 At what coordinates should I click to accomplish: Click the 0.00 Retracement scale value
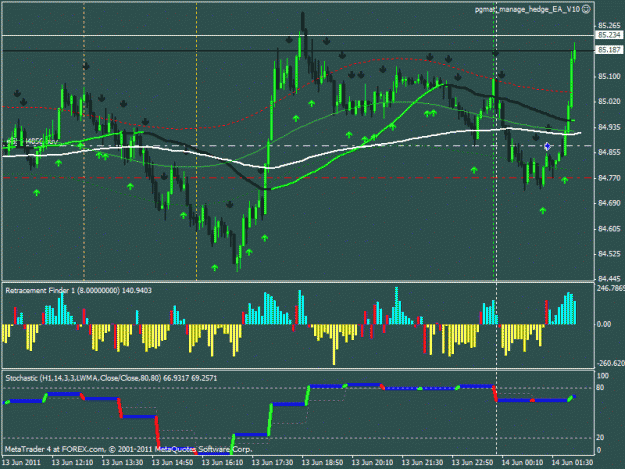[604, 324]
